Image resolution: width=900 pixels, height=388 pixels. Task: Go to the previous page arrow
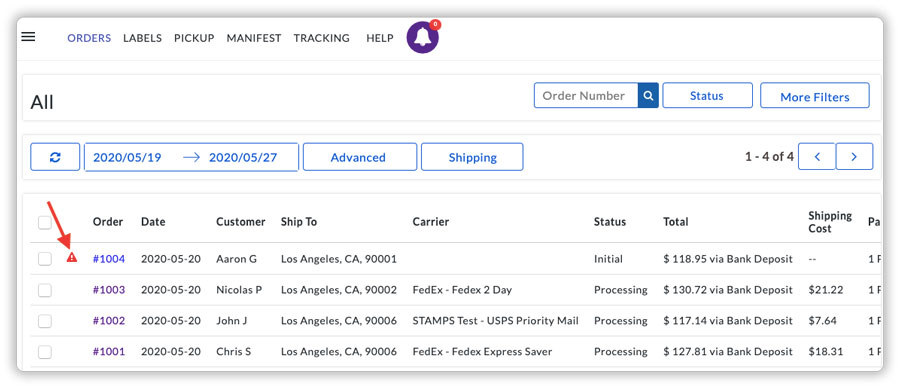816,157
